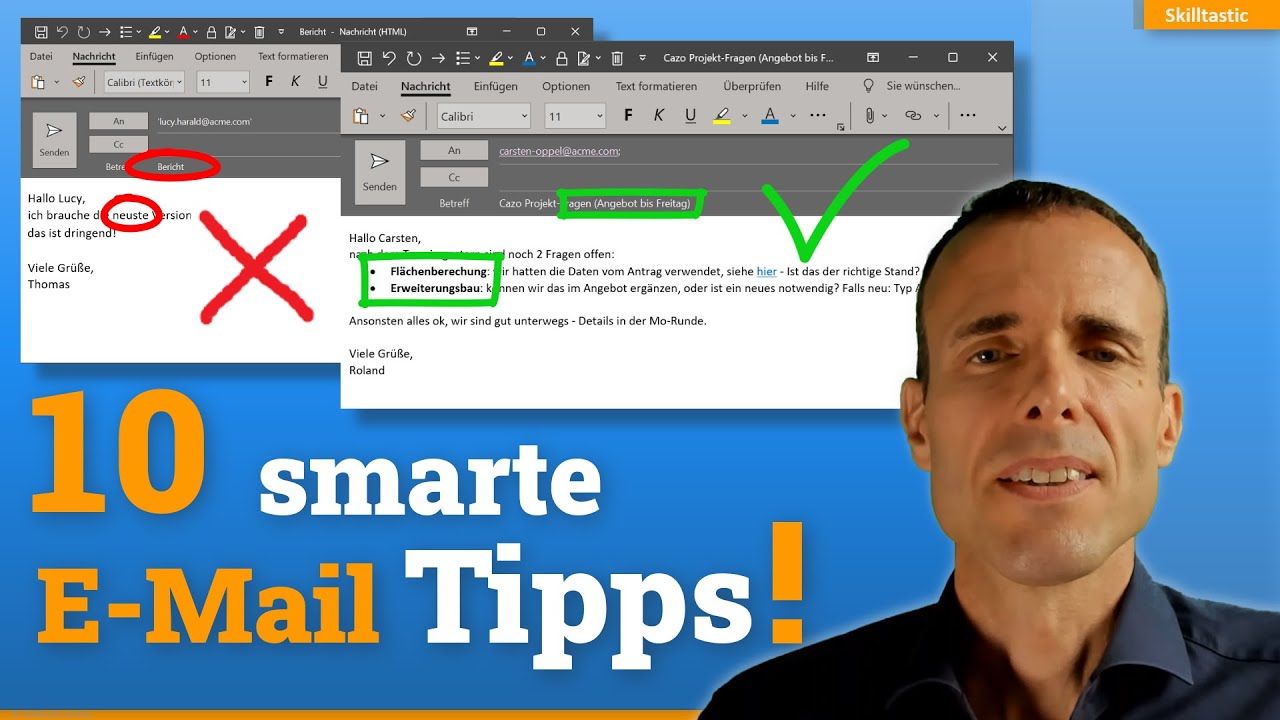The image size is (1280, 720).
Task: Click An button in Bericht window
Action: pos(118,121)
